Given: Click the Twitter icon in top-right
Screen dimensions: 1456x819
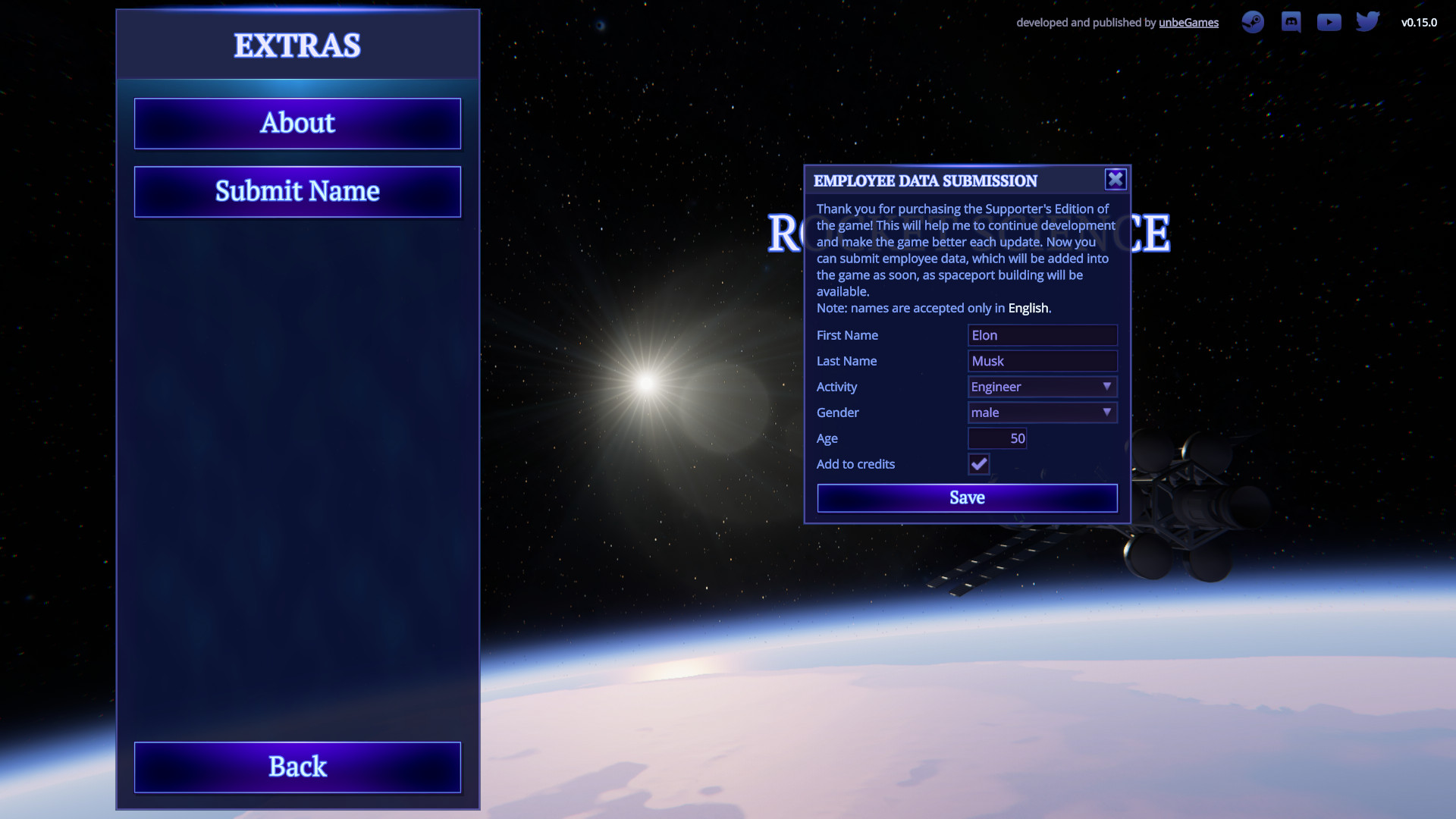Looking at the screenshot, I should [1367, 21].
